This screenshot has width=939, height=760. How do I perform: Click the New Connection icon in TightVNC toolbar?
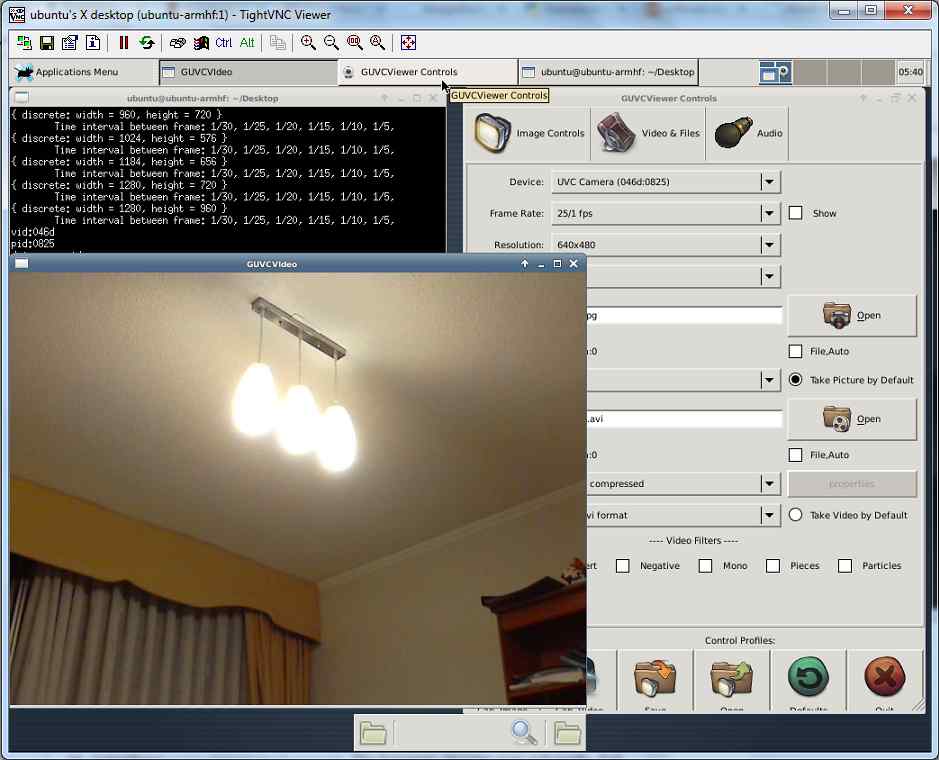(24, 43)
